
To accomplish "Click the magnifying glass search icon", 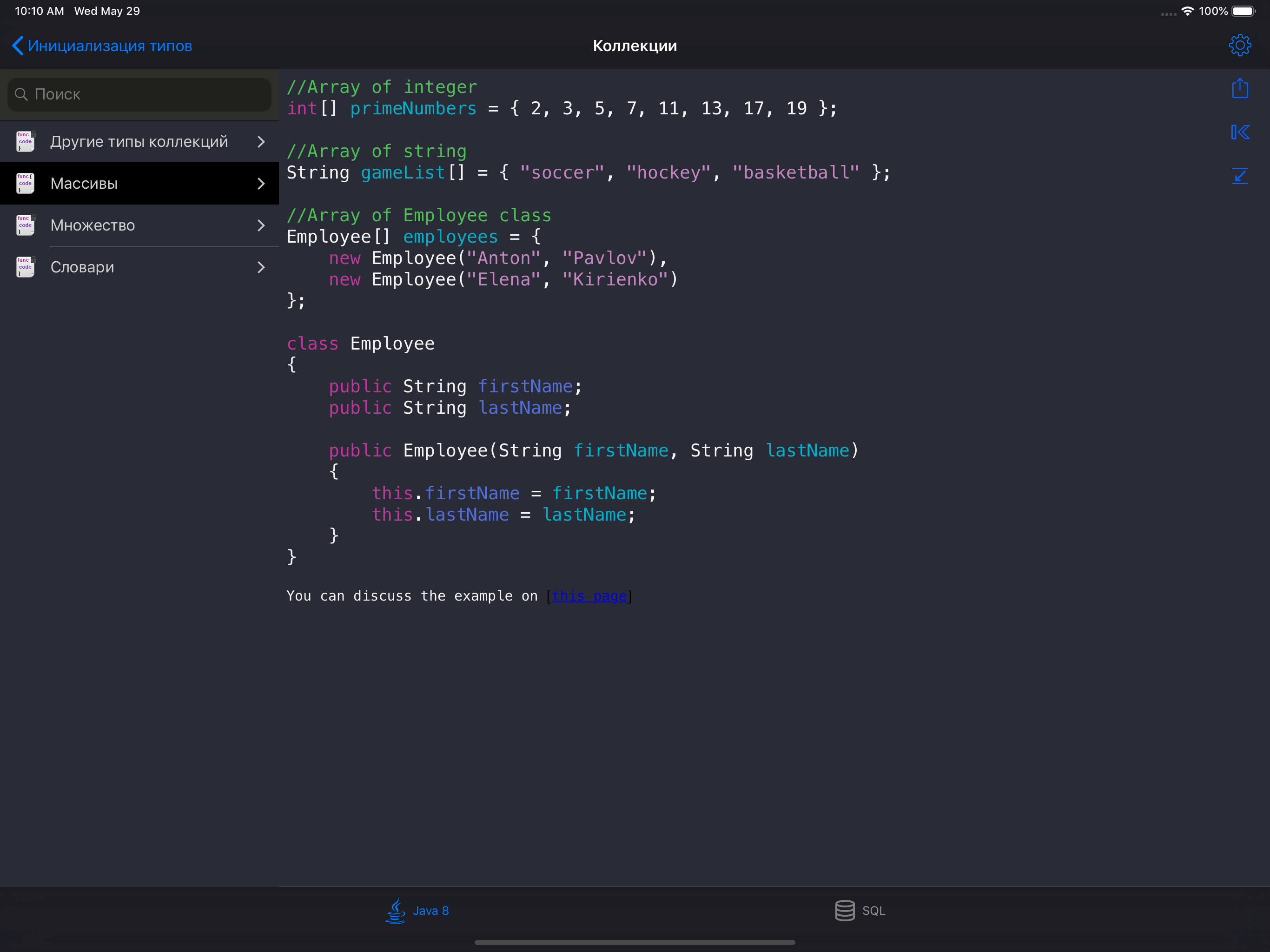I will click(x=21, y=94).
